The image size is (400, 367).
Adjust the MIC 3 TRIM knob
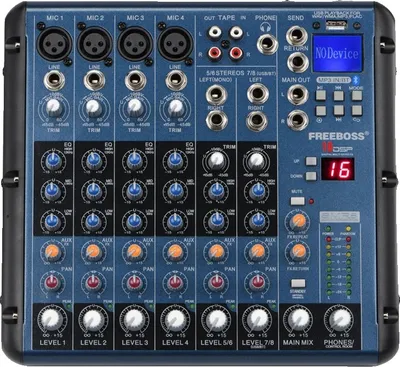coord(135,107)
